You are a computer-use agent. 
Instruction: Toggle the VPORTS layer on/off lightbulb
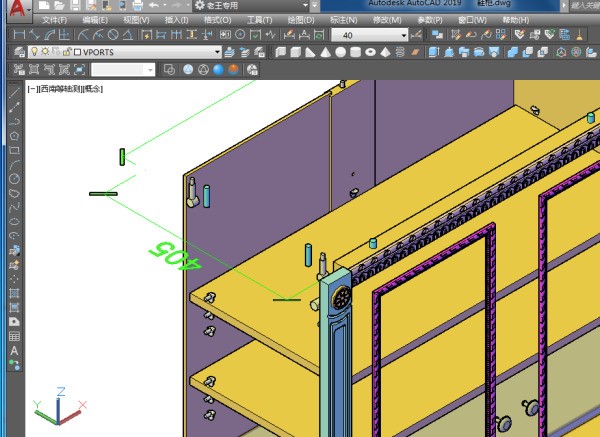pos(33,52)
